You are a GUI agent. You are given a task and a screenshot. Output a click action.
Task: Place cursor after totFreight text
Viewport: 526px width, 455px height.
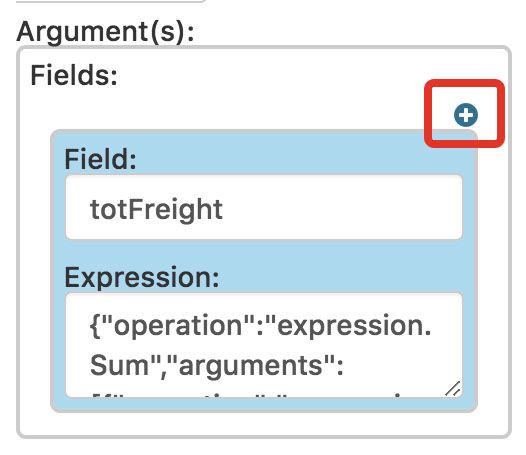[x=223, y=209]
